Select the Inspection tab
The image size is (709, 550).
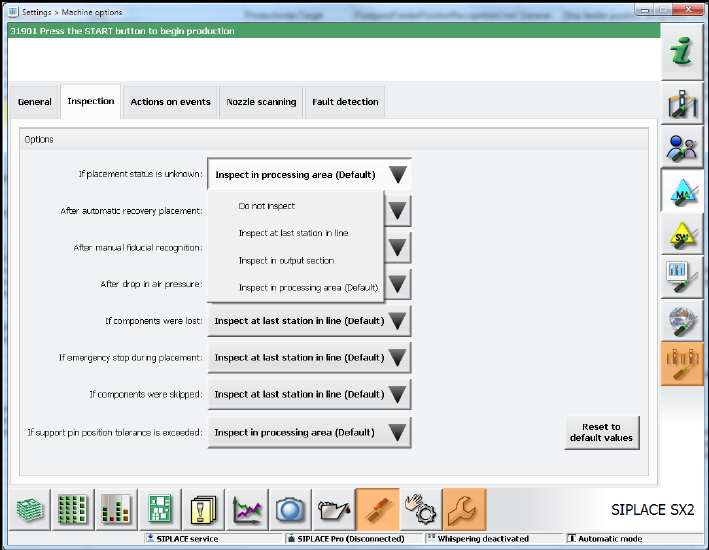pyautogui.click(x=90, y=101)
